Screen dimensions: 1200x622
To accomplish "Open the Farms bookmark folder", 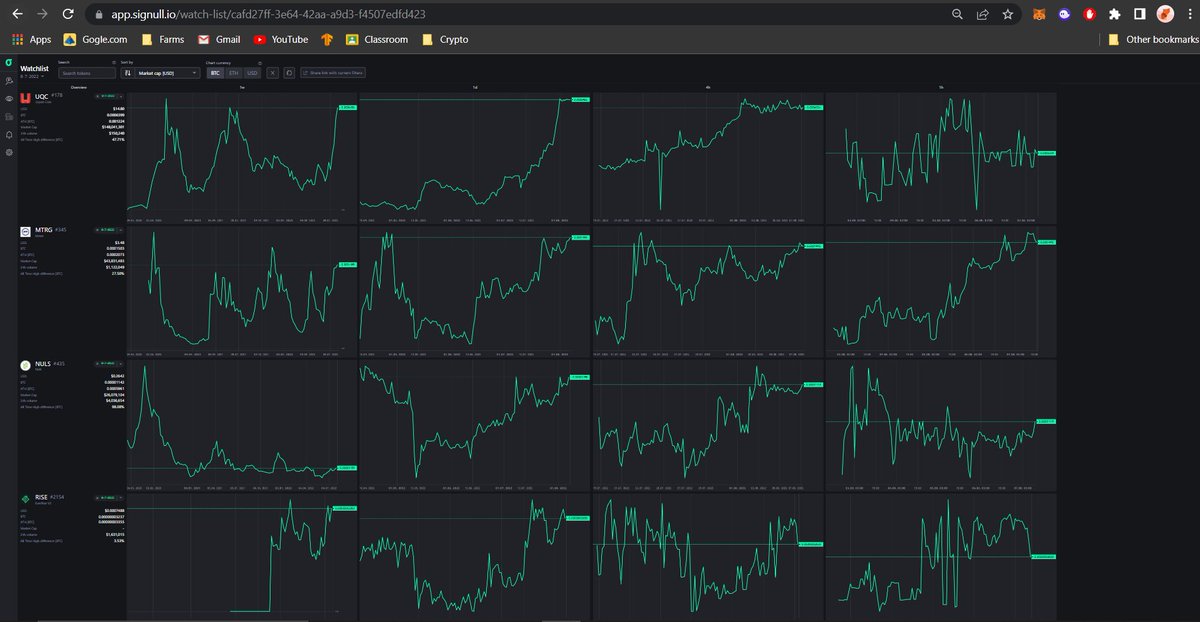I will [x=163, y=39].
